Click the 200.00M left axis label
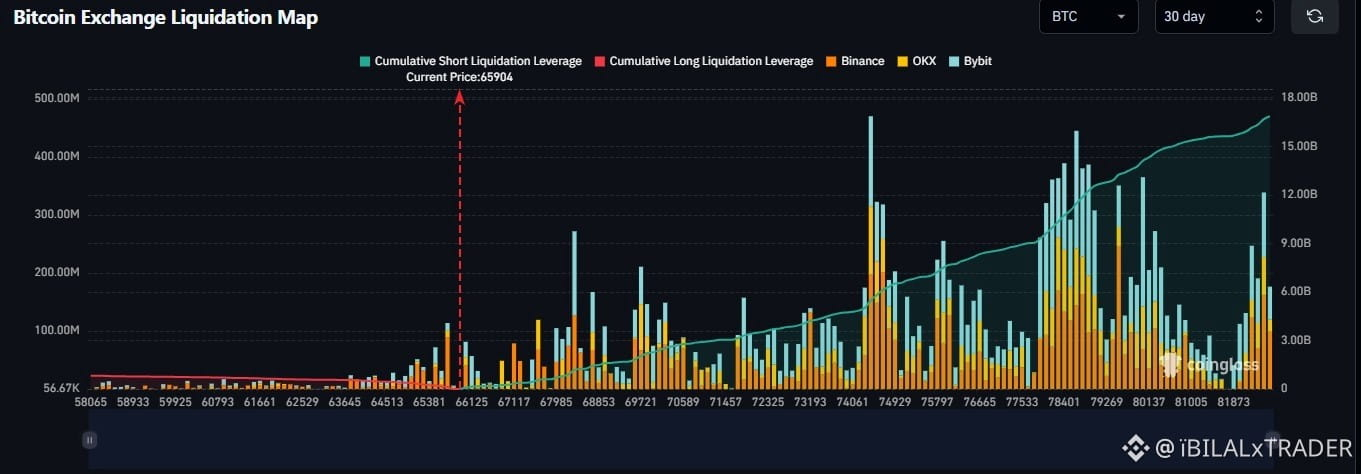Screen dimensions: 1361x474 [56, 273]
